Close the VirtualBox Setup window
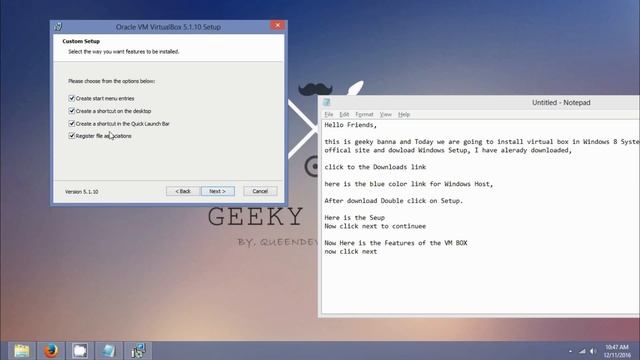Screen dimensions: 640x360 point(278,25)
